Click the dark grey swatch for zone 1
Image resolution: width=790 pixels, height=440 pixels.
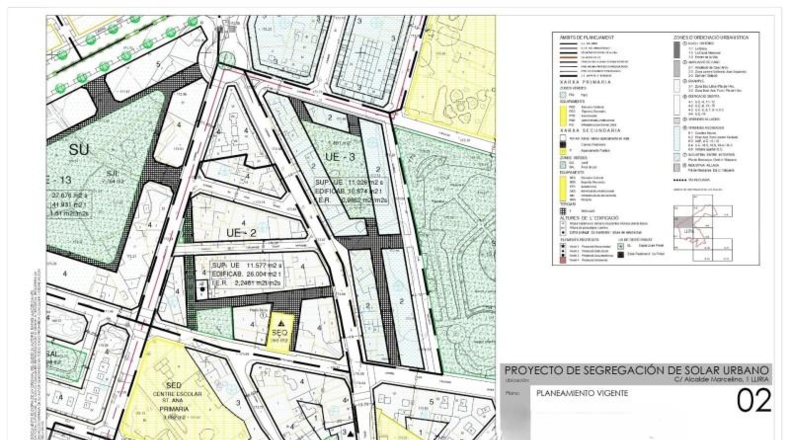click(677, 49)
